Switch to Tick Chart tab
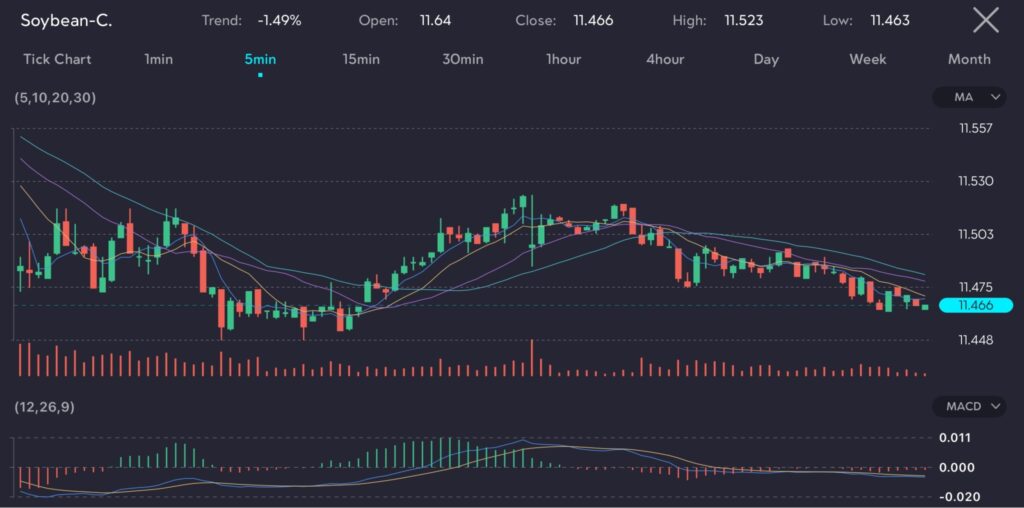 pos(57,59)
